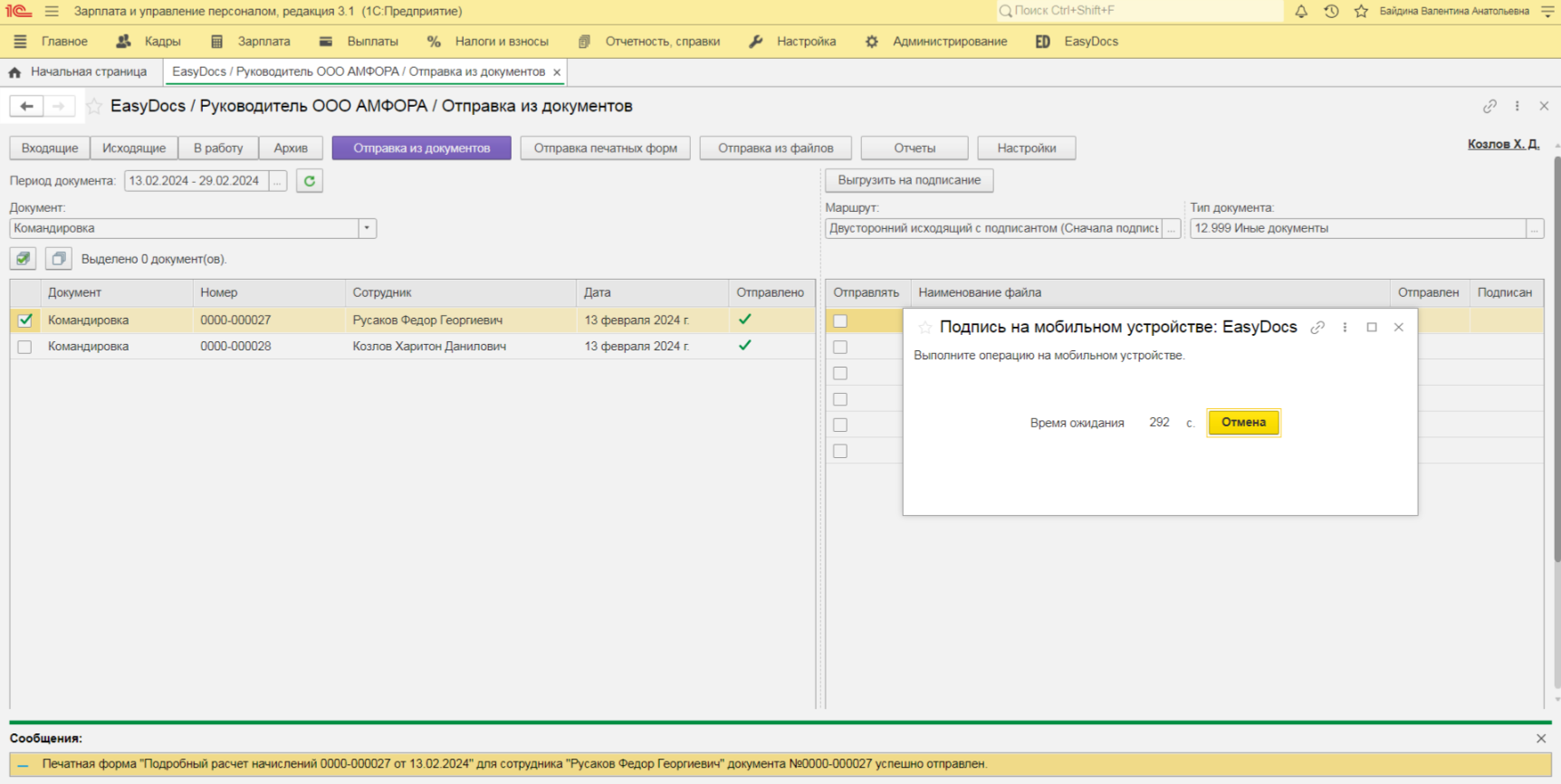Open the notifications bell
The image size is (1561, 784).
1301,11
